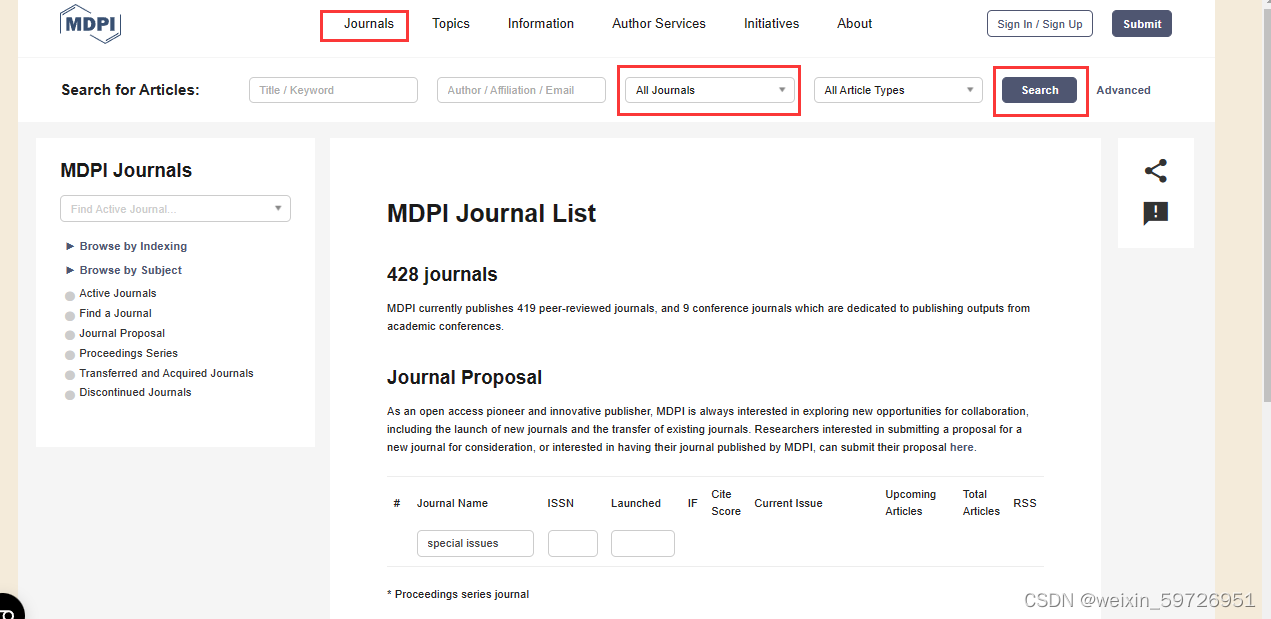Share this page via share icon
1271x619 pixels.
1155,171
